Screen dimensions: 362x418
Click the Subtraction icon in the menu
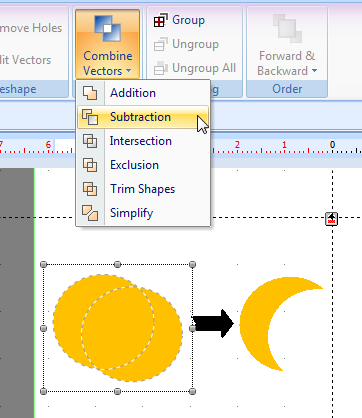click(90, 117)
